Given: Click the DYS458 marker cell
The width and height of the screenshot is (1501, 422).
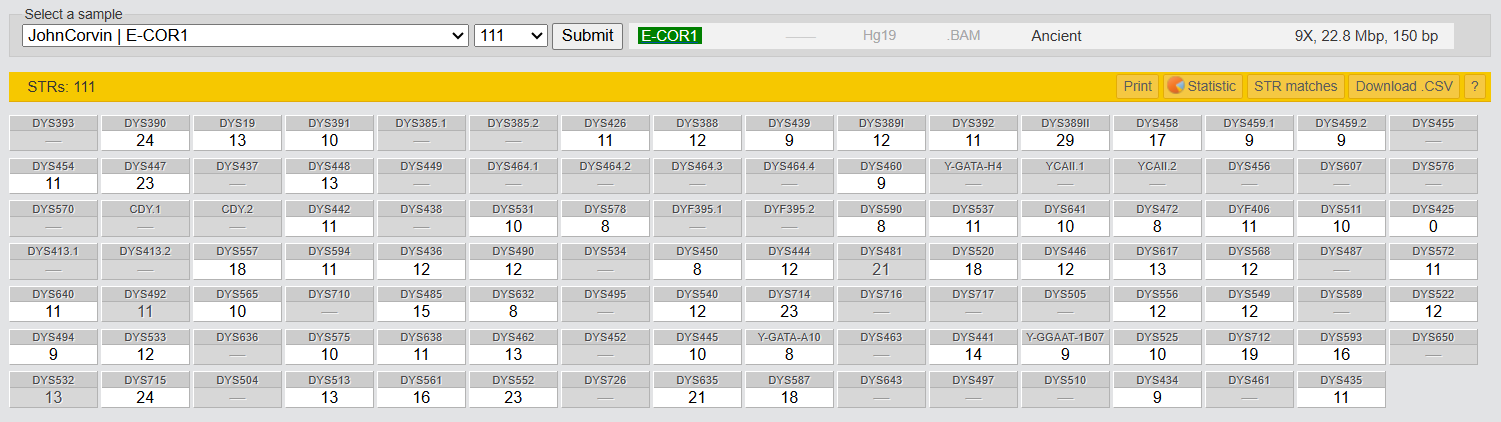Looking at the screenshot, I should (x=1157, y=133).
